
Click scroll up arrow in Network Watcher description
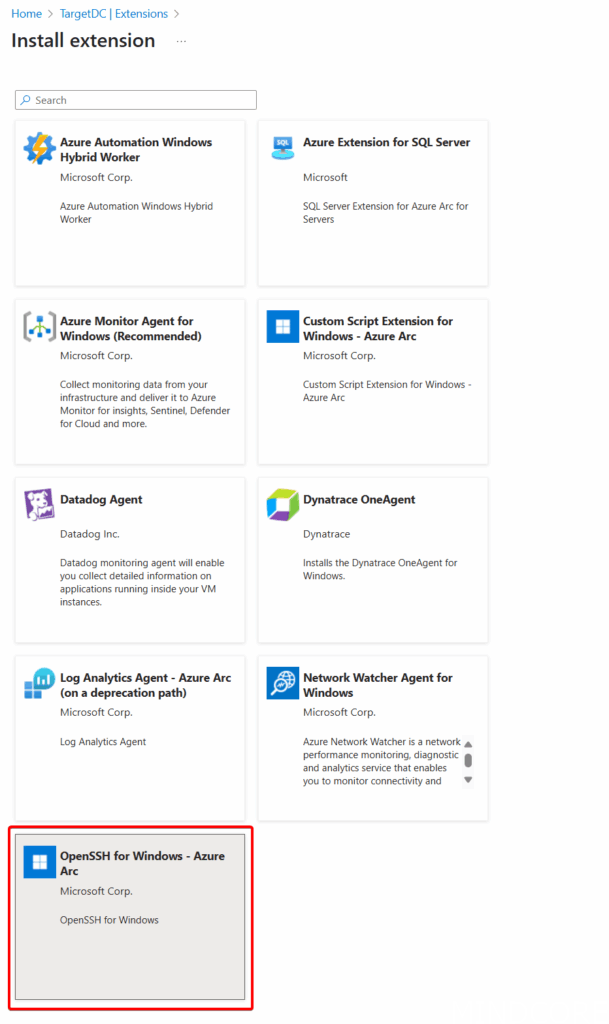coord(468,744)
